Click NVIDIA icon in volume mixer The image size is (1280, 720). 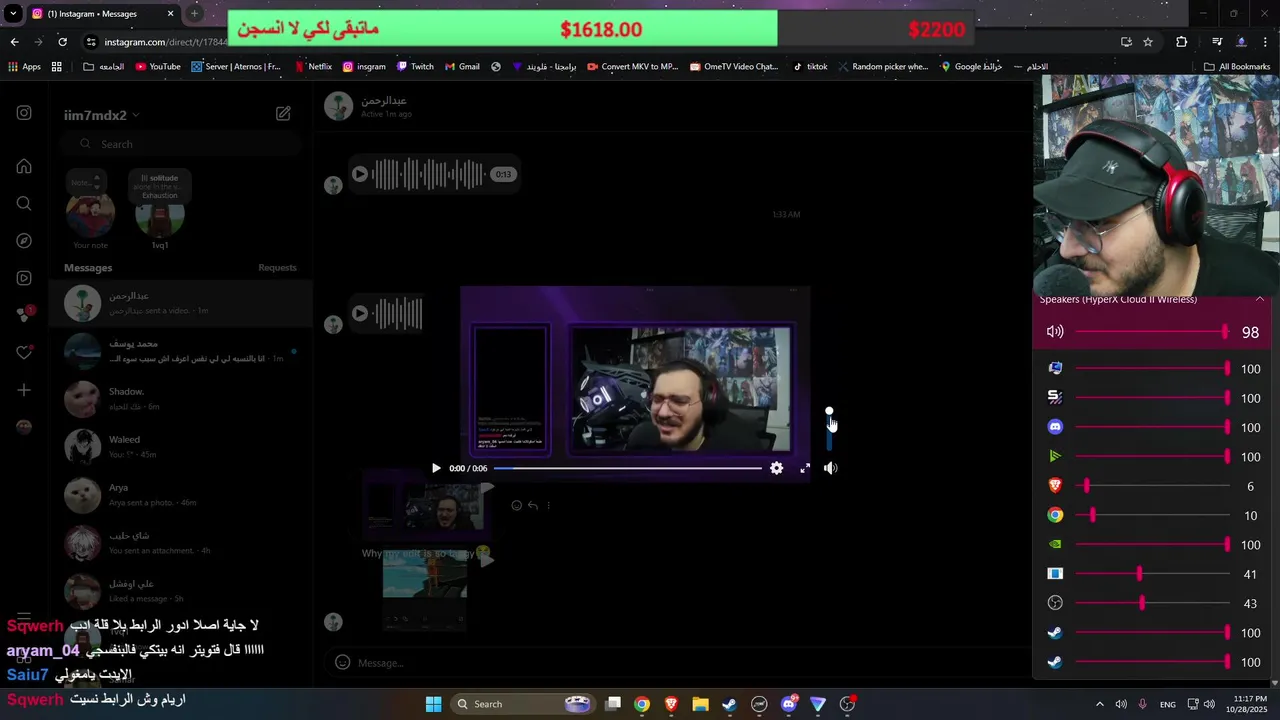click(1055, 545)
